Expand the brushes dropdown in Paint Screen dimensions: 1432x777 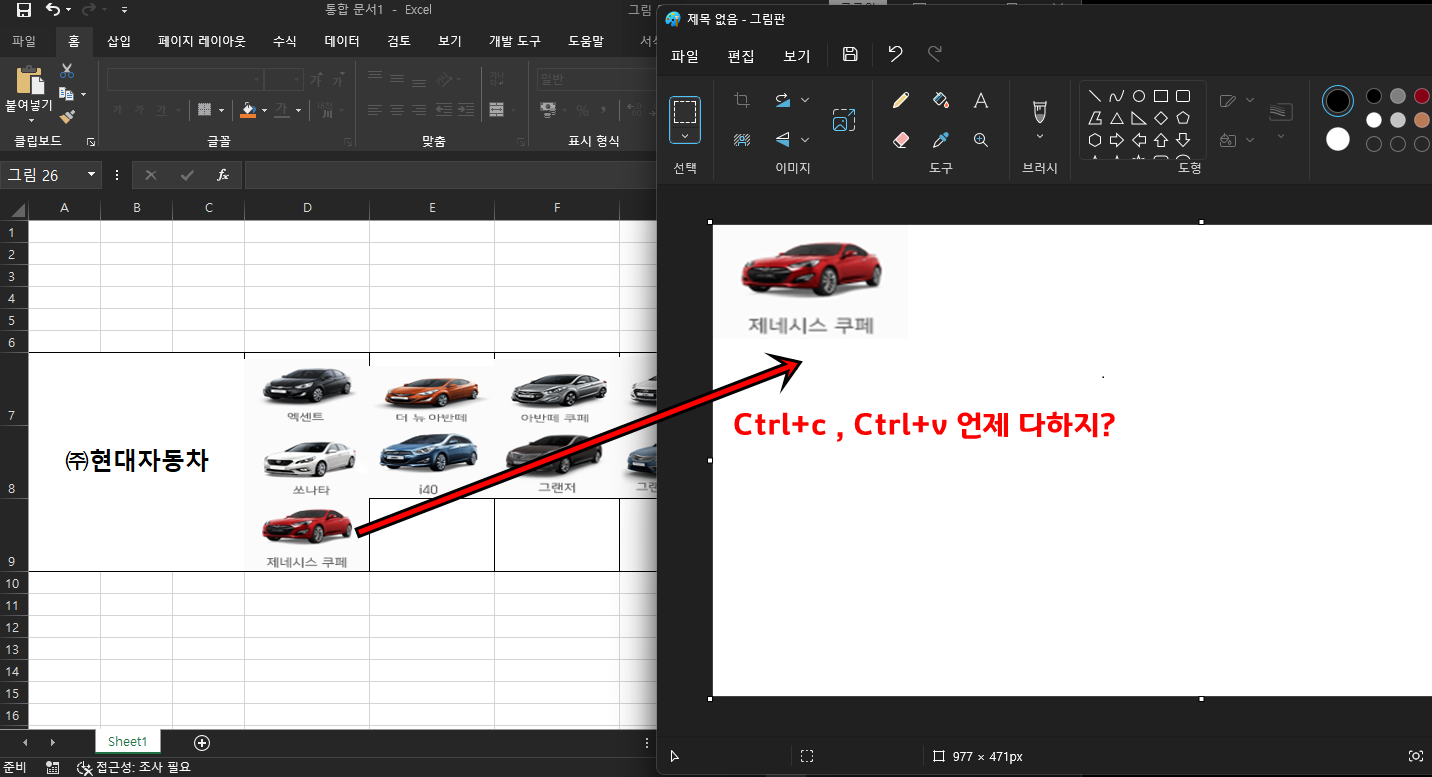(x=1040, y=136)
